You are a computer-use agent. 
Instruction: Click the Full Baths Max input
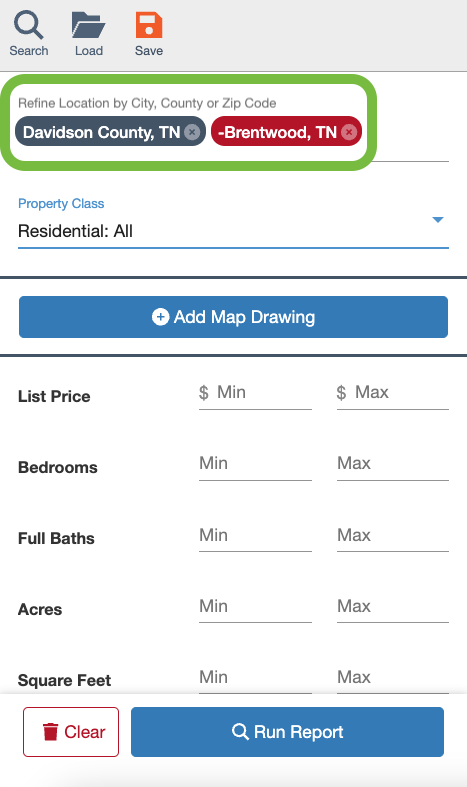point(393,536)
